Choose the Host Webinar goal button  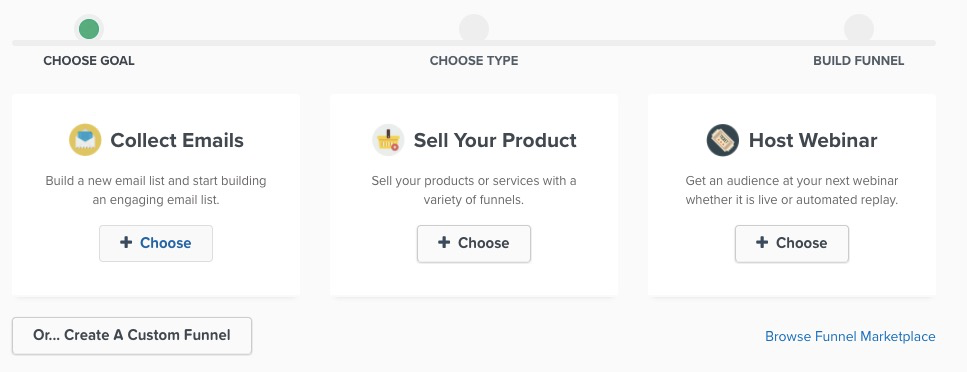coord(792,243)
